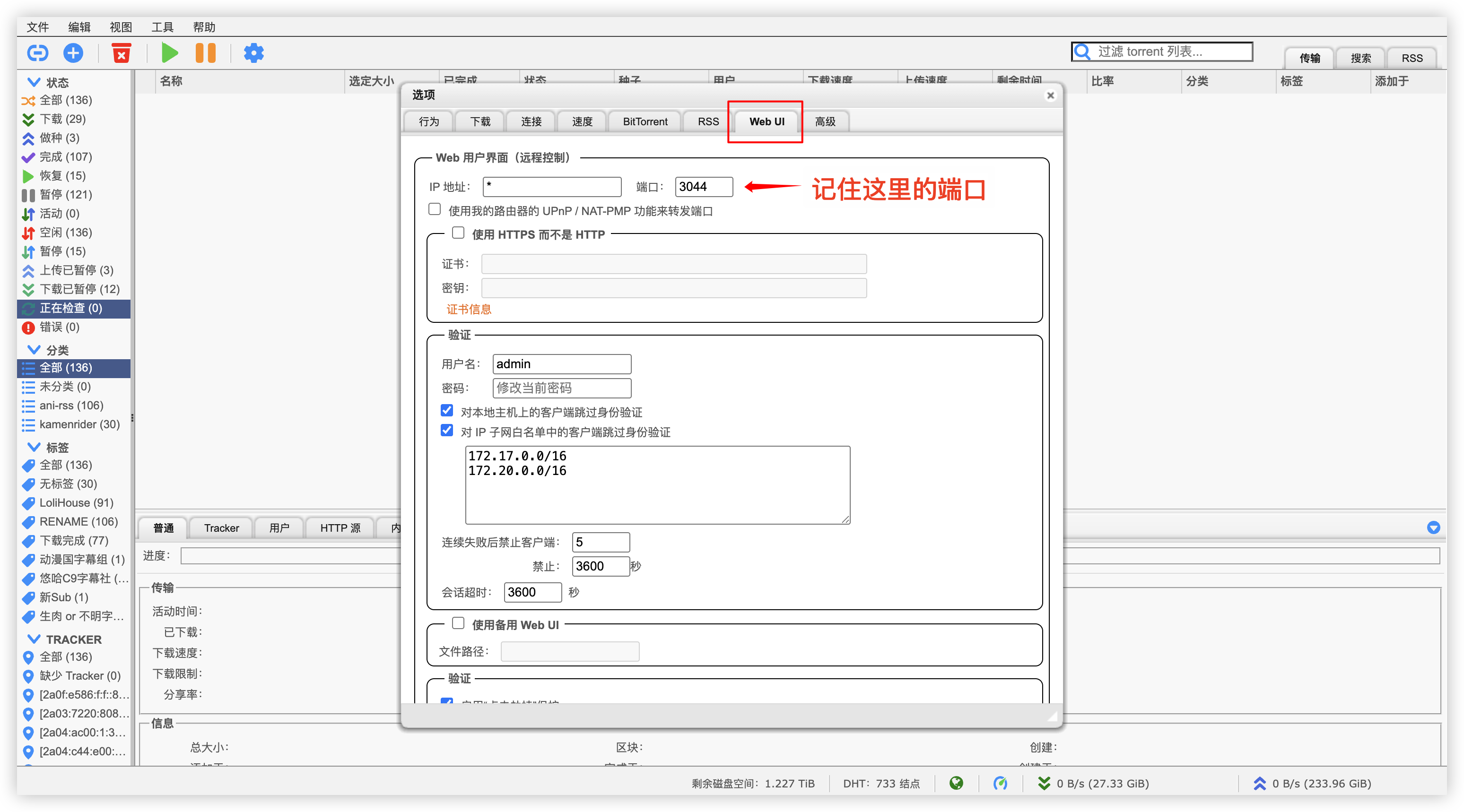Click the alternative speed limits status icon
This screenshot has height=812, width=1464.
[x=1000, y=783]
